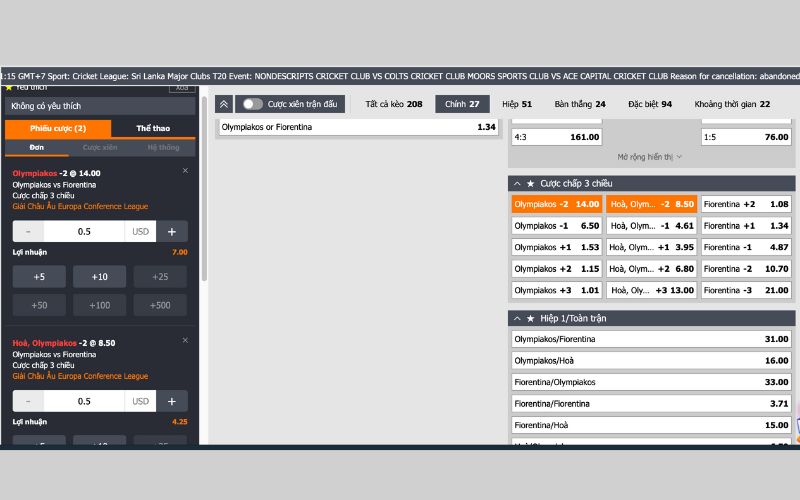
Task: Collapse the Hiệp 1/Toàn trận section
Action: tap(517, 318)
